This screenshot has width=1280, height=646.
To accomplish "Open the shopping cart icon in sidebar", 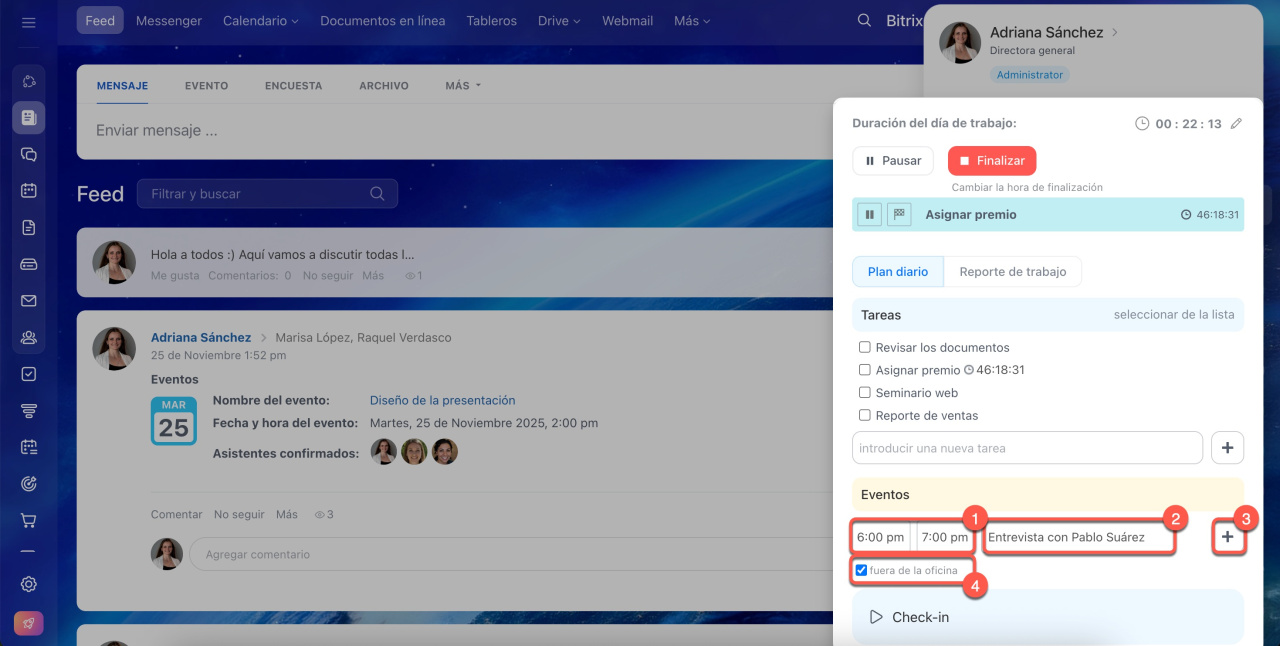I will pyautogui.click(x=28, y=520).
